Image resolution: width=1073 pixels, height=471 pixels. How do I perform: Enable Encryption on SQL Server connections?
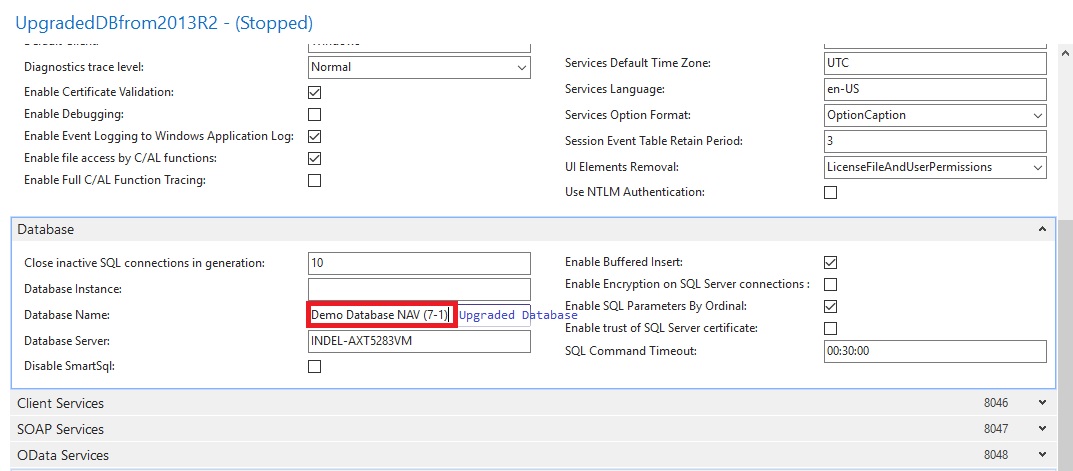pyautogui.click(x=830, y=284)
